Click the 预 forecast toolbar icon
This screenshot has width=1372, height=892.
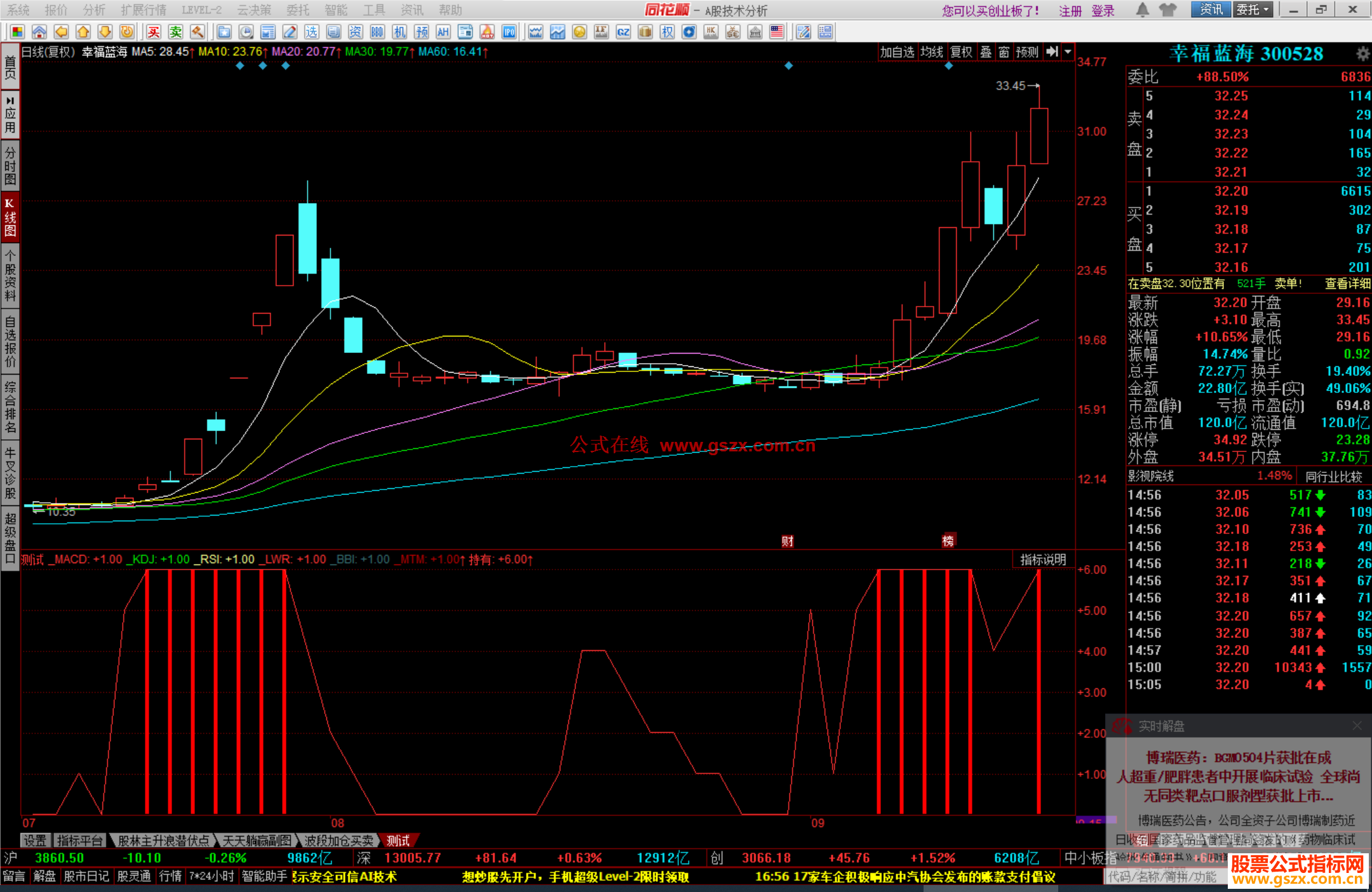[x=422, y=32]
